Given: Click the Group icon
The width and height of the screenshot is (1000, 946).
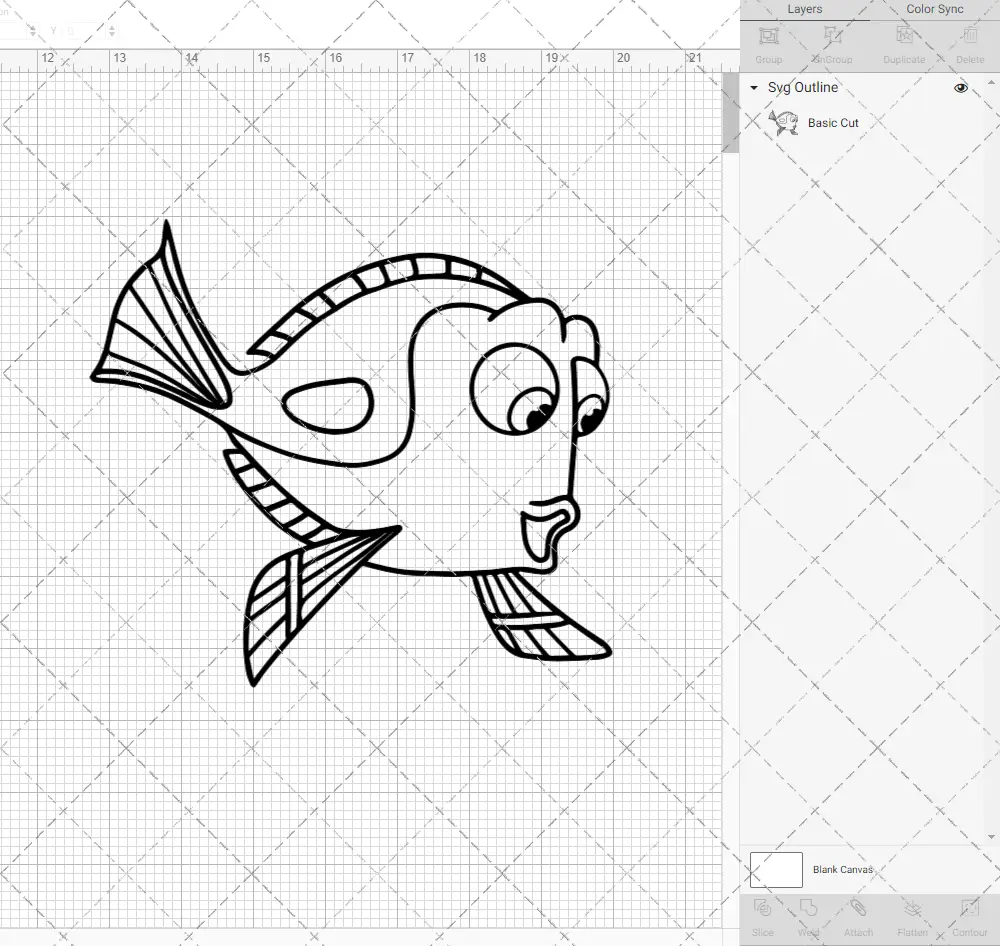Looking at the screenshot, I should [x=768, y=45].
